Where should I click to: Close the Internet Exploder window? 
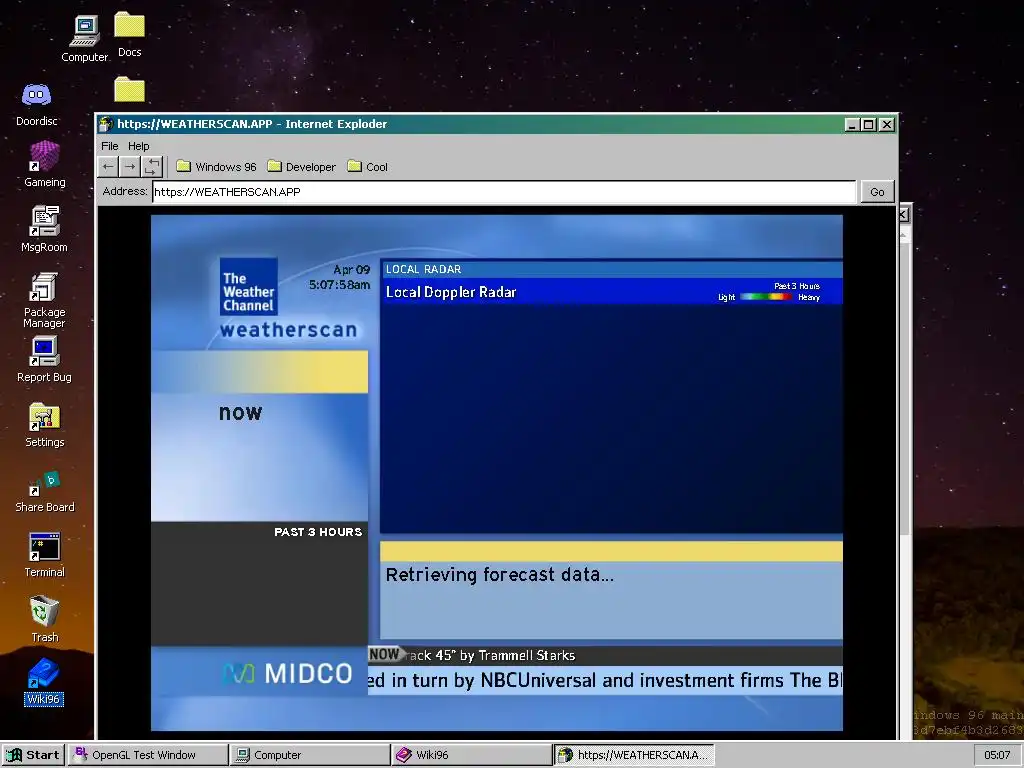886,124
